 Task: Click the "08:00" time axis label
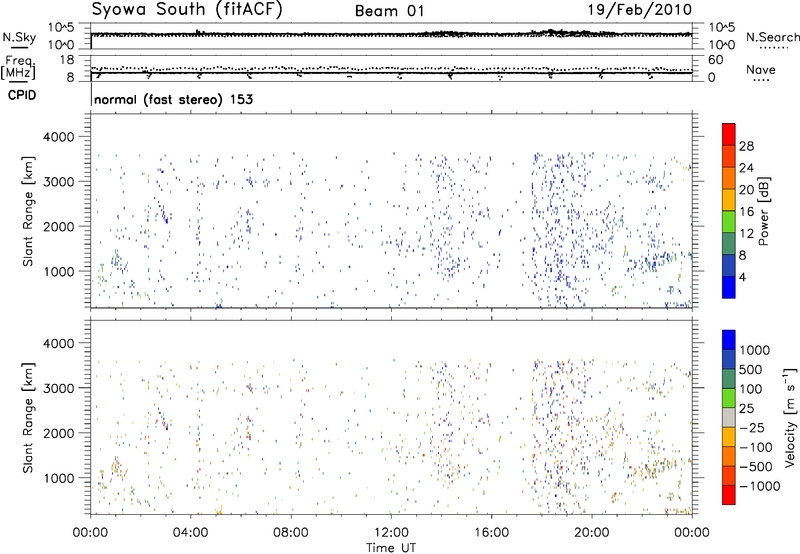pyautogui.click(x=291, y=533)
